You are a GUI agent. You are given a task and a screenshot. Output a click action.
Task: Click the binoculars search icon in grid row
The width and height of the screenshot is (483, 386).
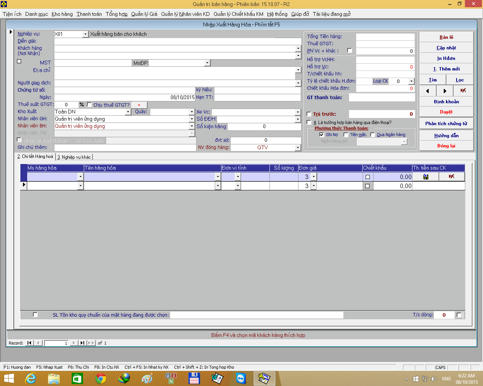(426, 177)
